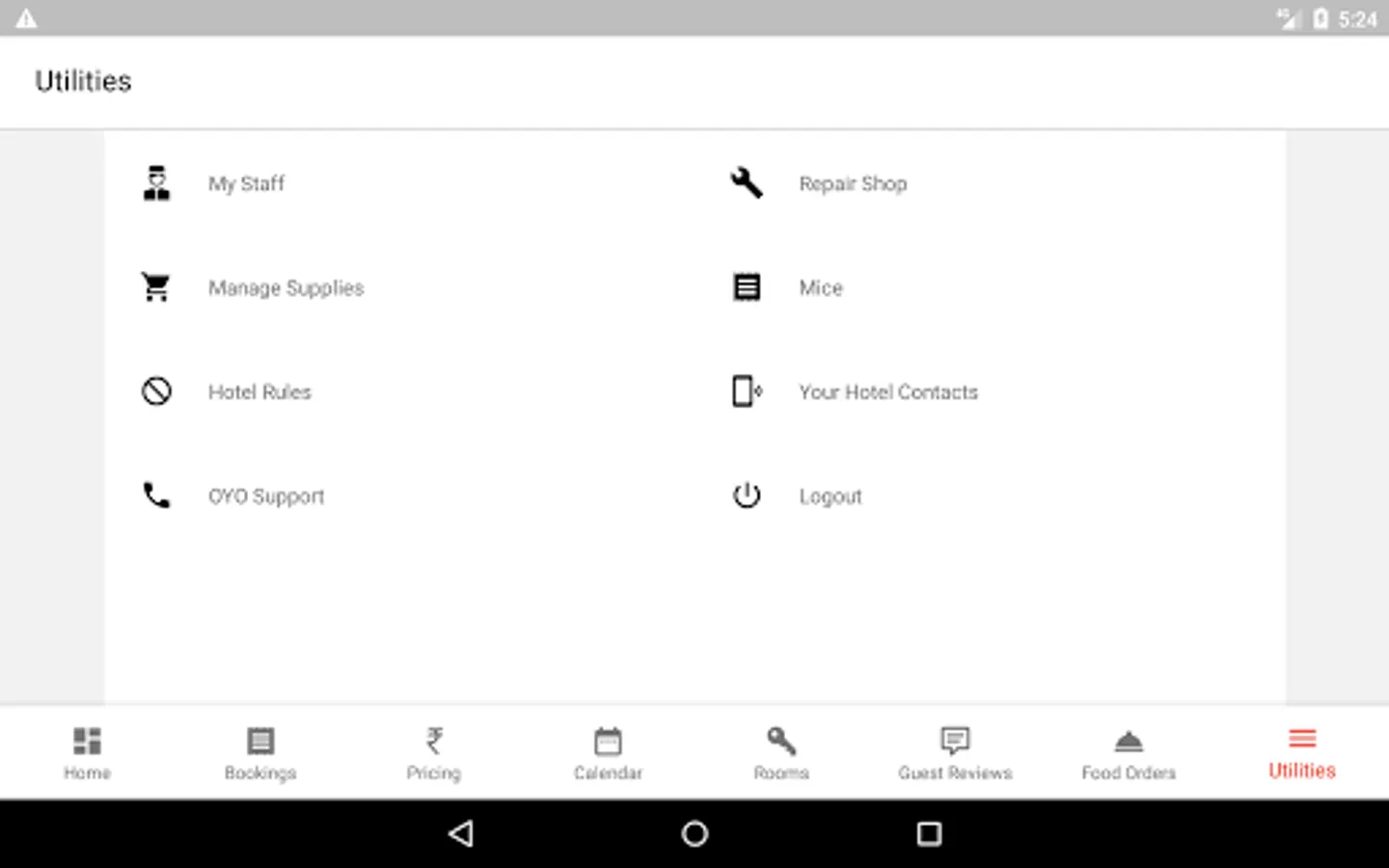Go to Home dashboard icon
1389x868 pixels.
click(87, 741)
